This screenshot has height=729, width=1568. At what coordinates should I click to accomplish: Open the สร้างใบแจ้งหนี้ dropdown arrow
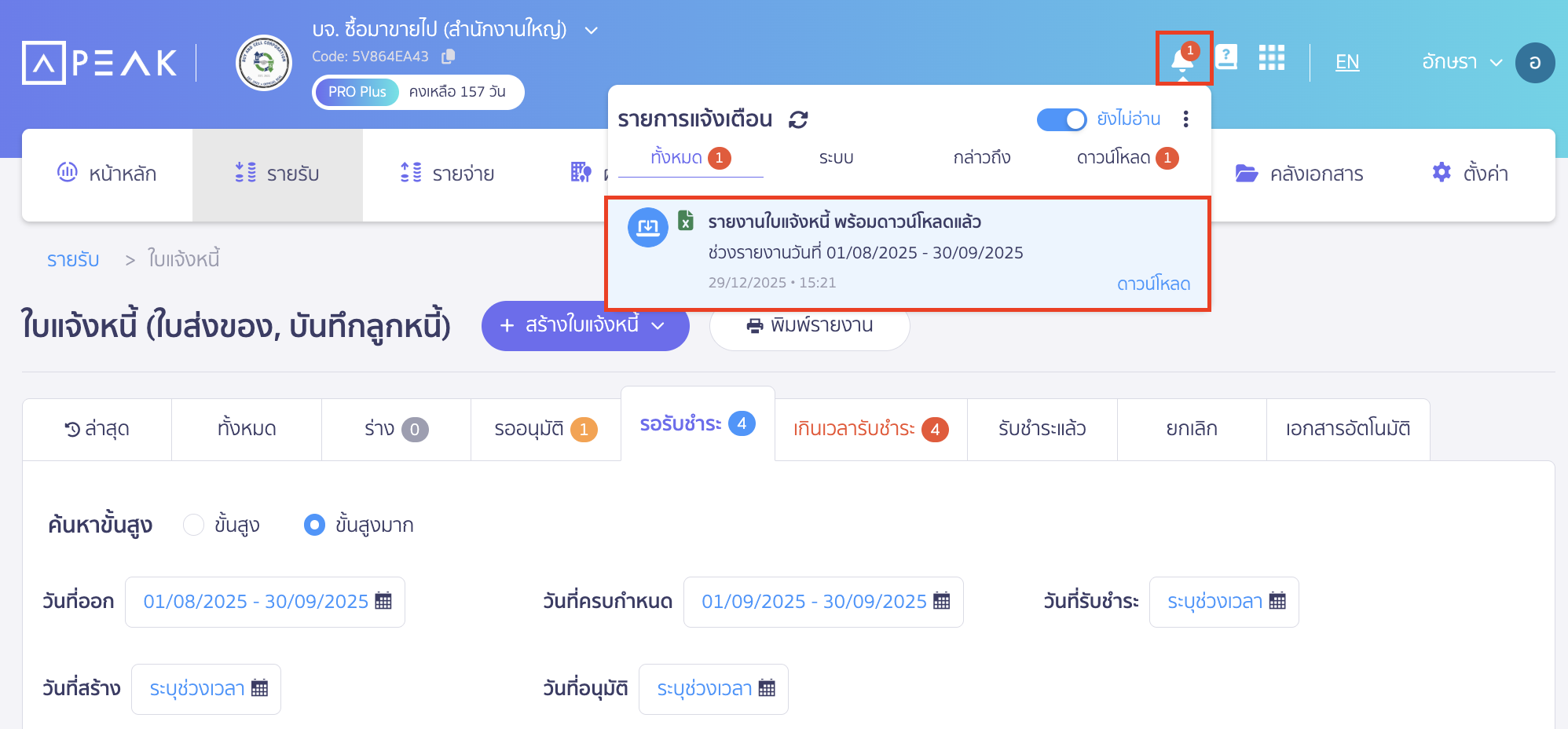point(658,327)
